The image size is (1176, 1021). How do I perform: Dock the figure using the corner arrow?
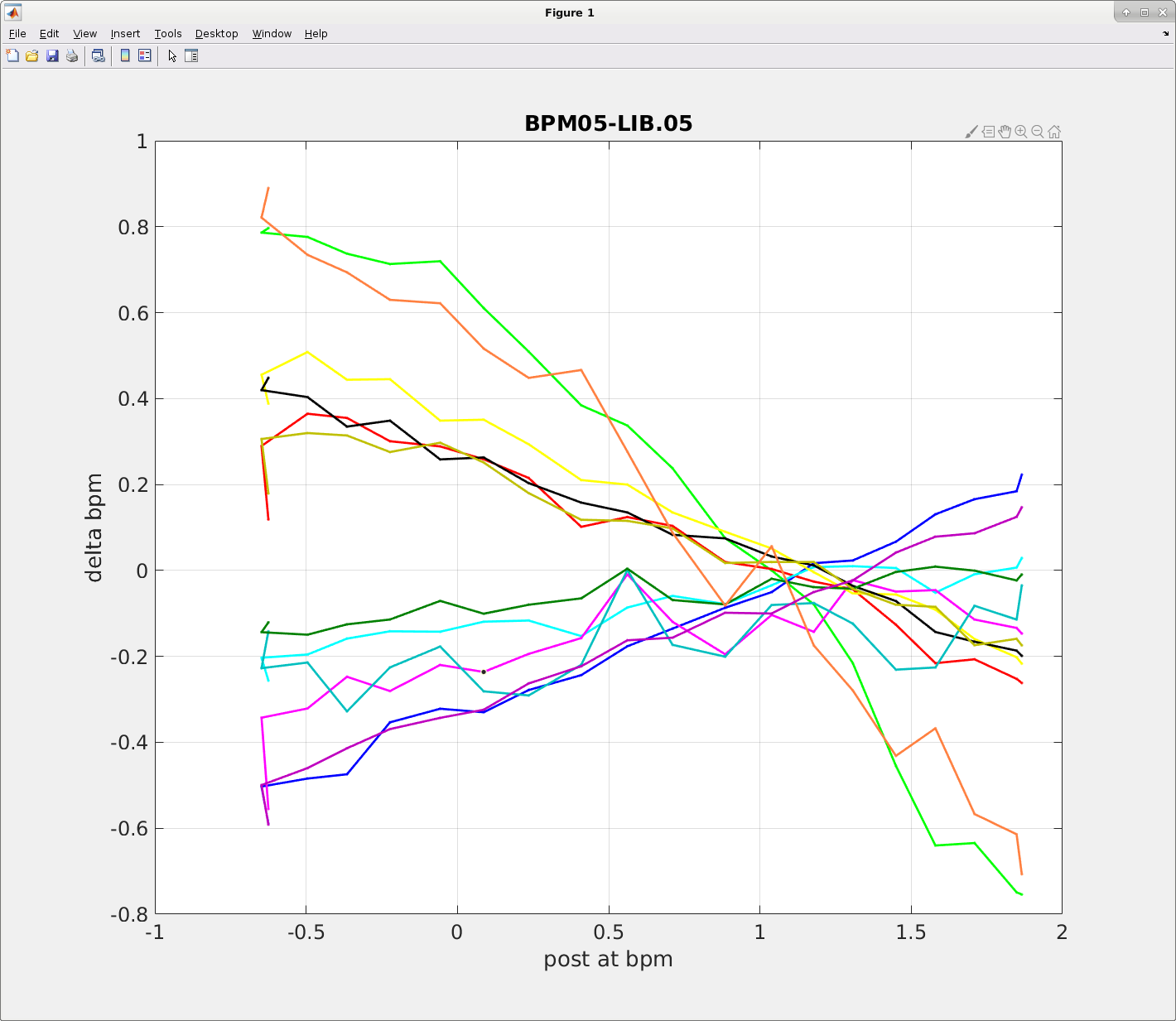coord(1166,34)
